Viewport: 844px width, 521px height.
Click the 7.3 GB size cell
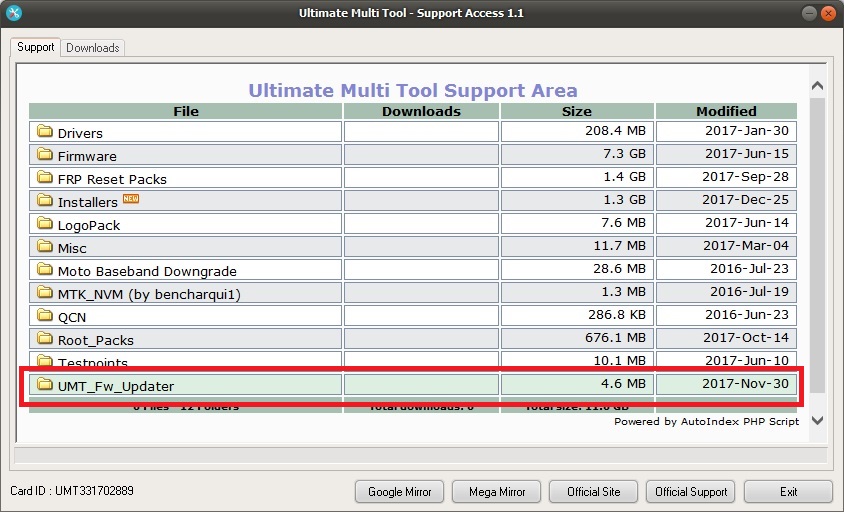(x=577, y=154)
